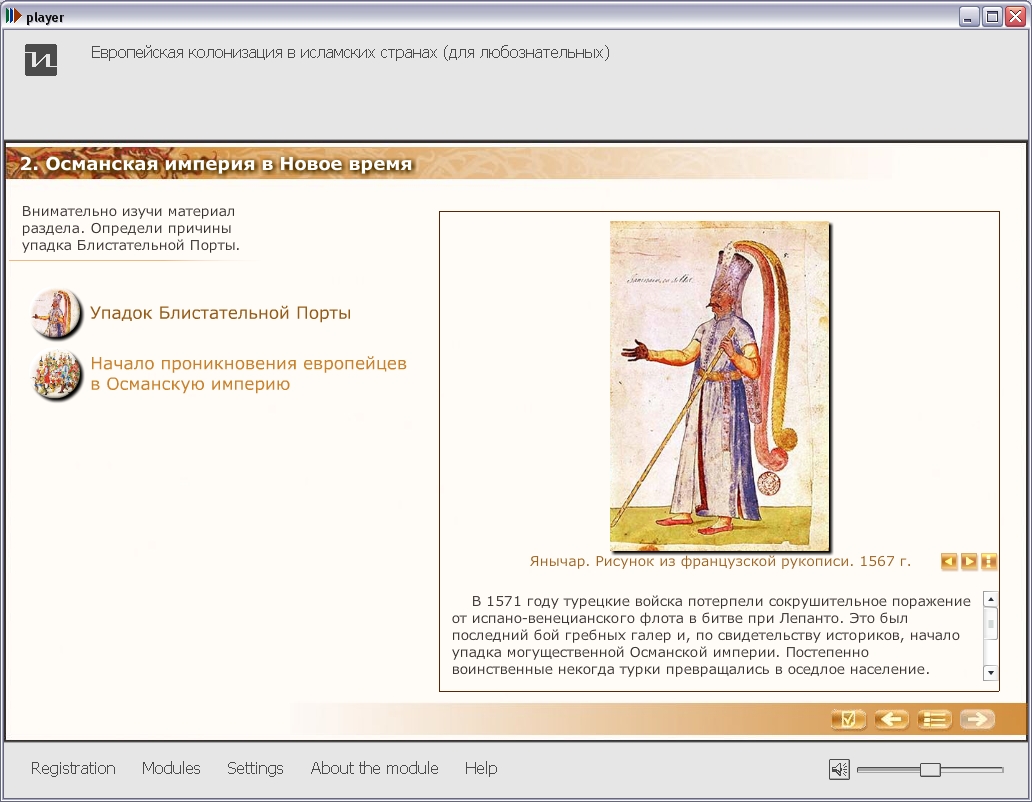Click the paragraph beginning 'В 1571 году турецкие войска'
The width and height of the screenshot is (1032, 802).
point(711,635)
